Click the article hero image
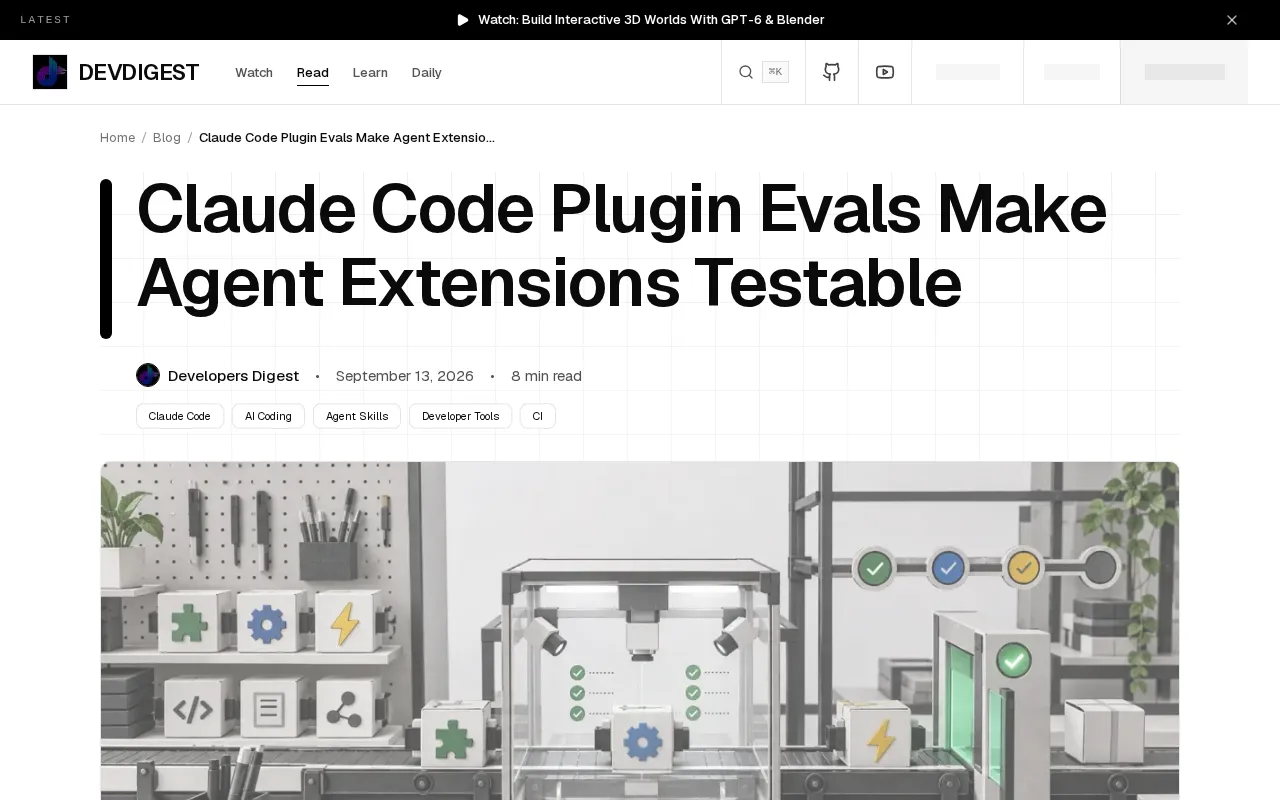This screenshot has width=1280, height=800. point(640,631)
